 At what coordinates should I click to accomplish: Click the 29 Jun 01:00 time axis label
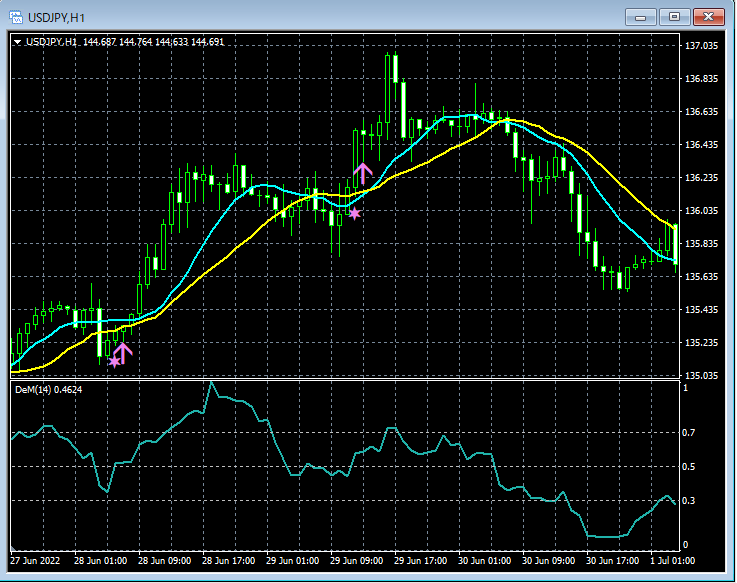[x=292, y=561]
